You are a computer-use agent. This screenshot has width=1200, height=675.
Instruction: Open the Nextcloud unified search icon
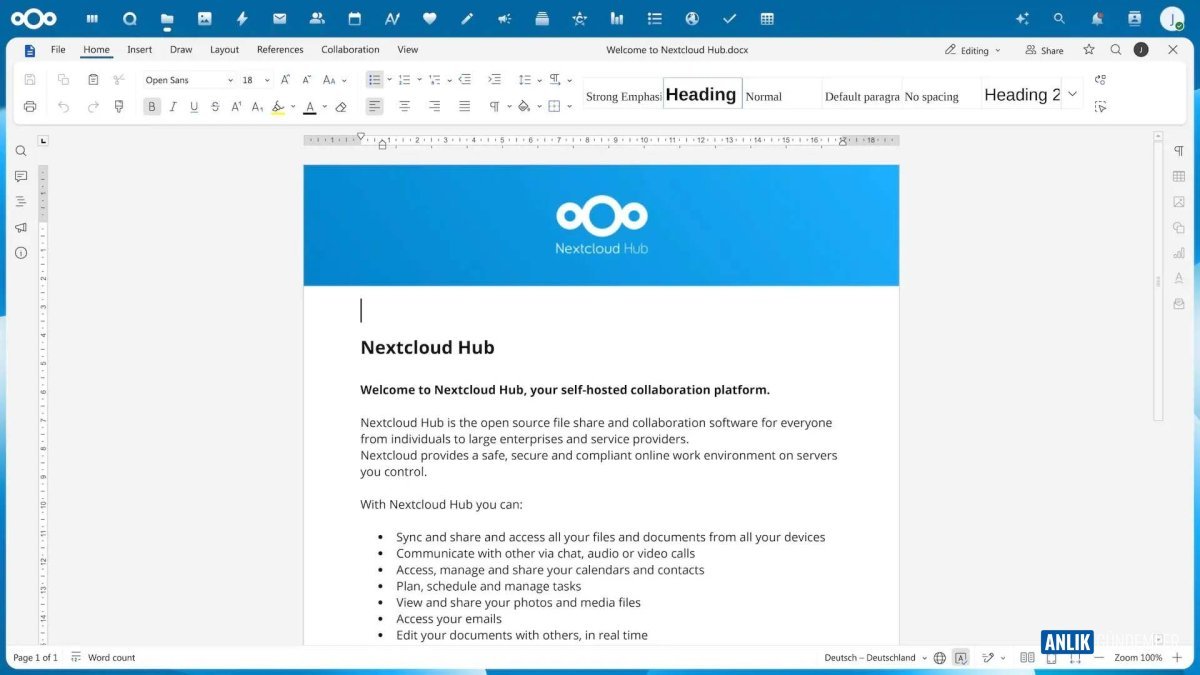pyautogui.click(x=1059, y=18)
